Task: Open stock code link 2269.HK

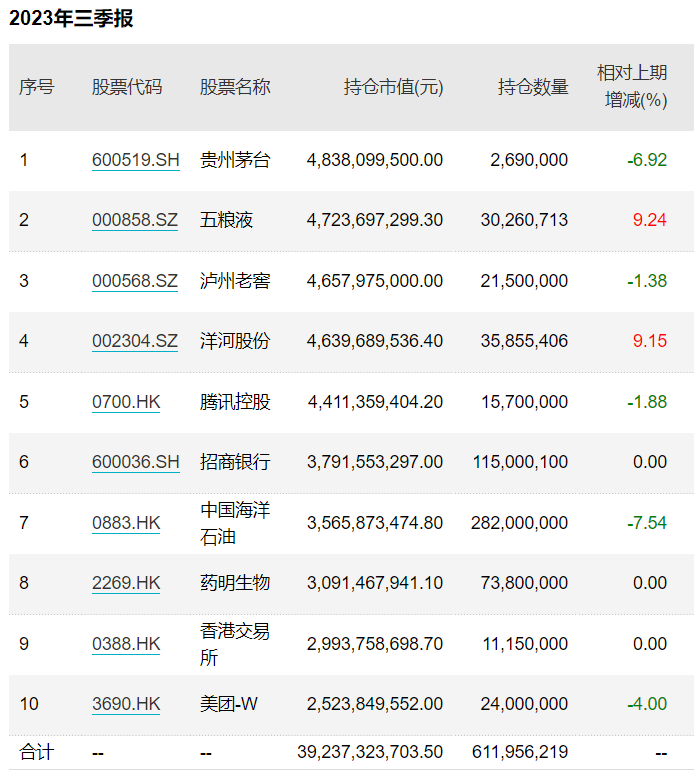Action: 126,583
